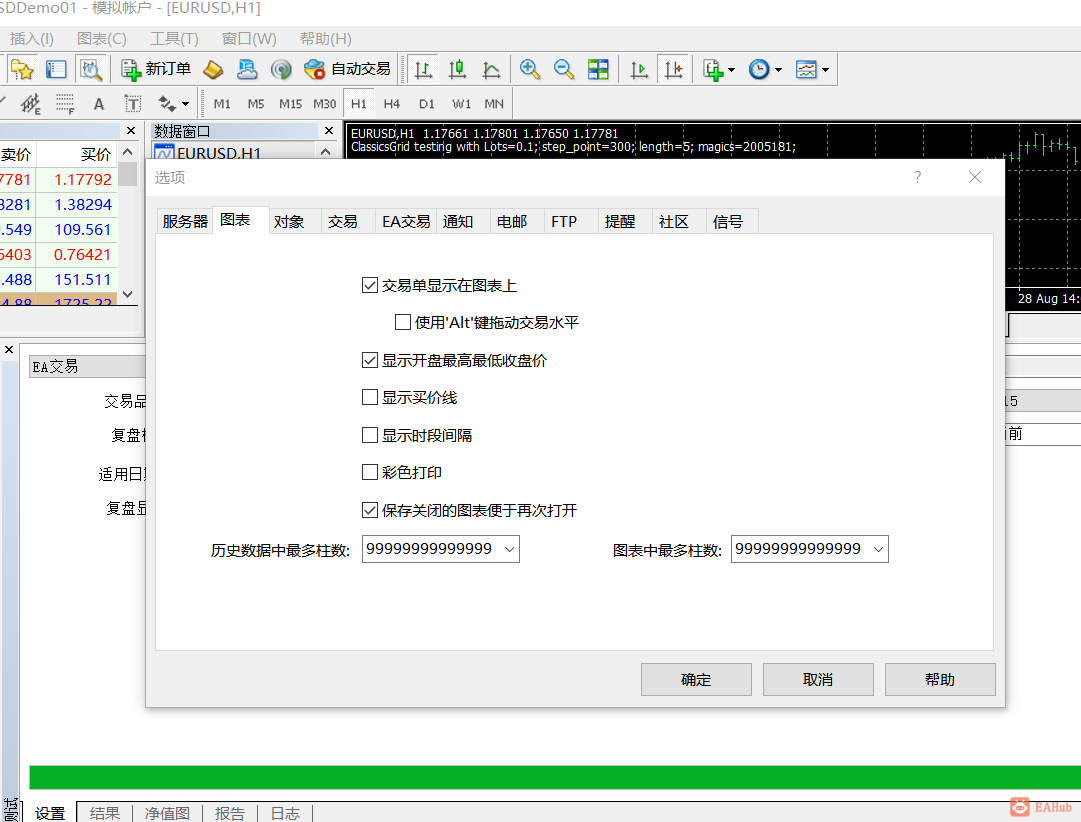This screenshot has height=822, width=1081.
Task: Open 历史数据中最多柱数 combo box
Action: tap(441, 549)
